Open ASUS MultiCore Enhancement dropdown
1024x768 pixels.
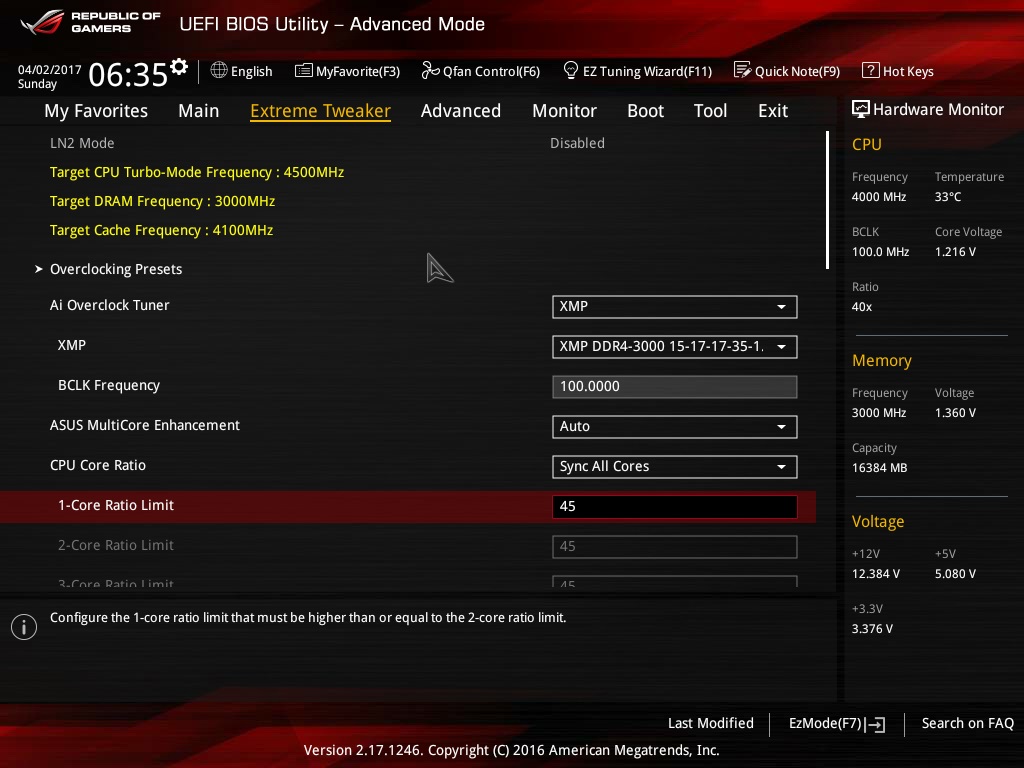click(x=675, y=426)
